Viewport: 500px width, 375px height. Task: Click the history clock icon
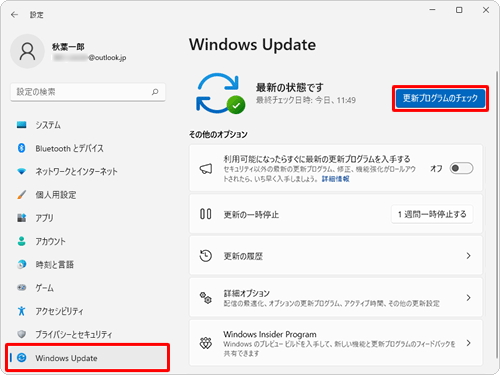tap(206, 256)
